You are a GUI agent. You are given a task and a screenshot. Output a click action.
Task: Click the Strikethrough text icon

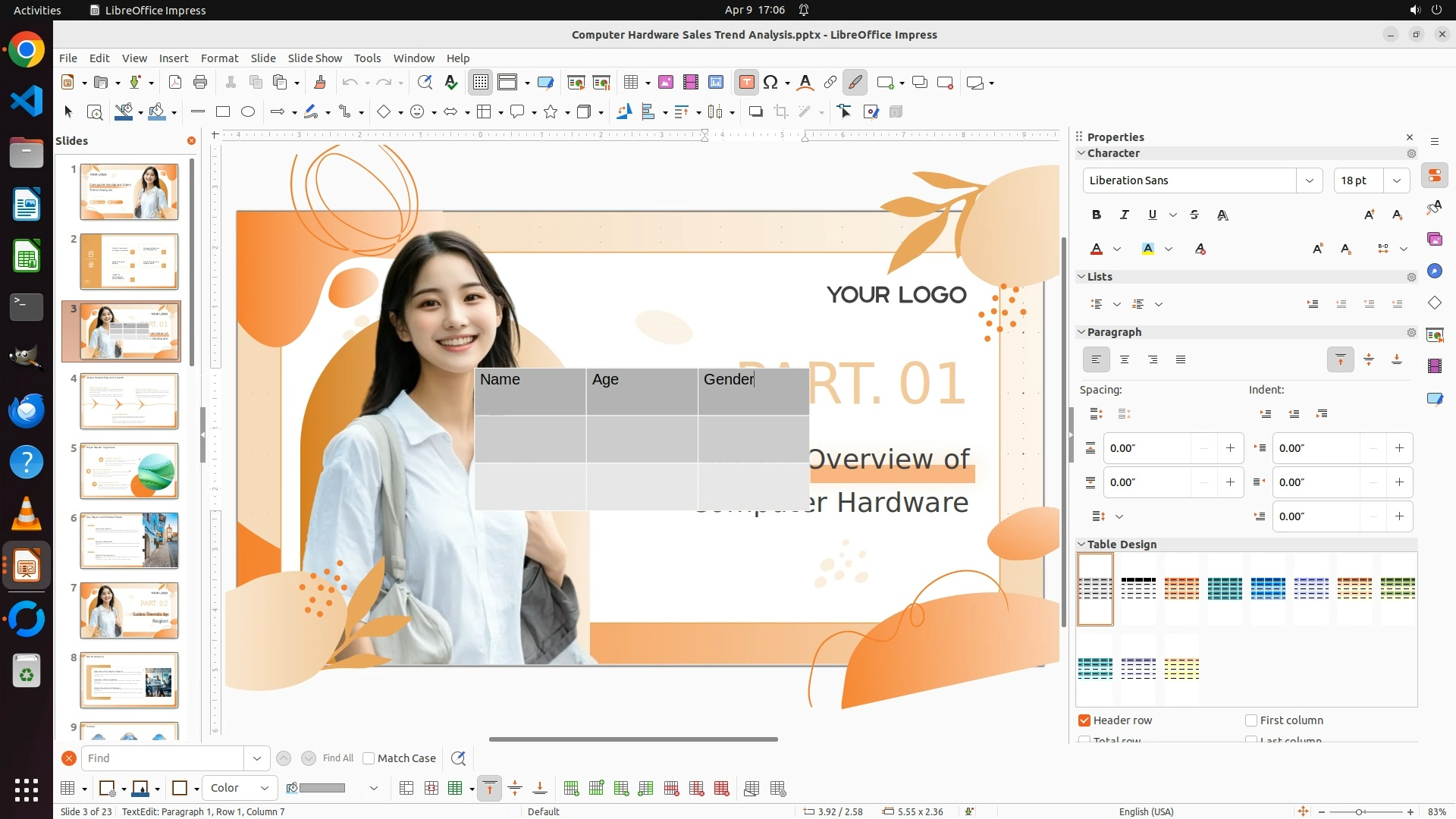1194,215
